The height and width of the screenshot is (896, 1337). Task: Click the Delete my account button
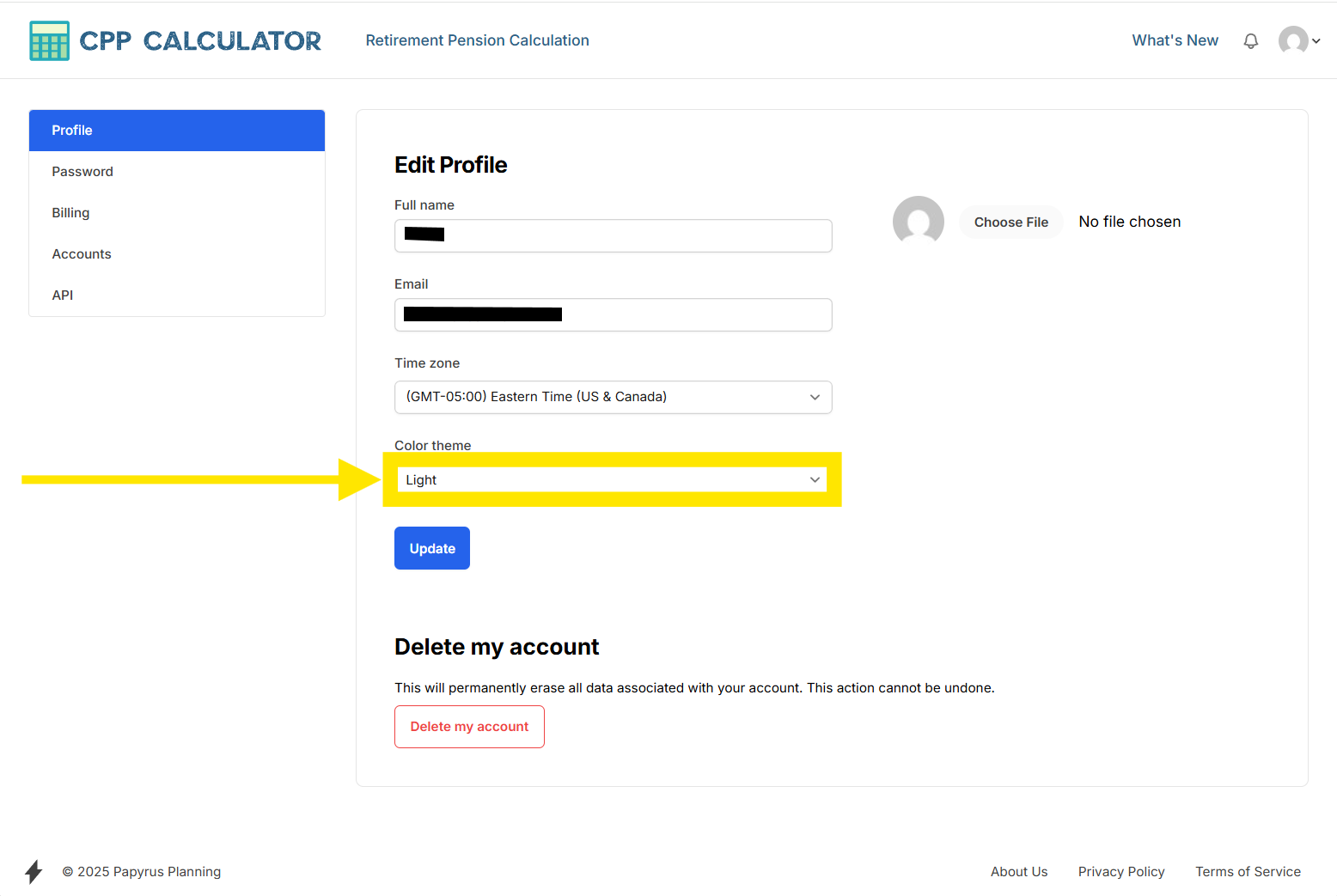(x=469, y=727)
